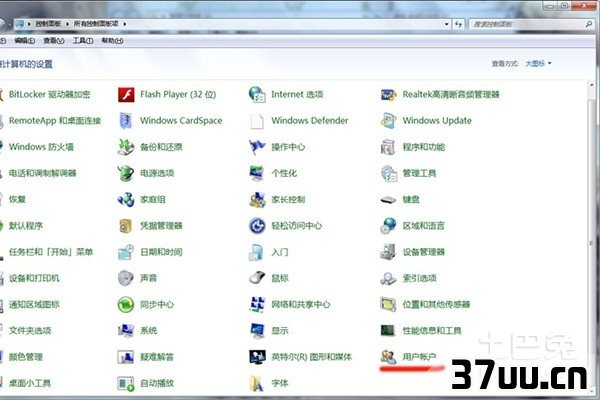Open the 轻松访问中心 icon
Image resolution: width=600 pixels, height=400 pixels.
tap(257, 226)
